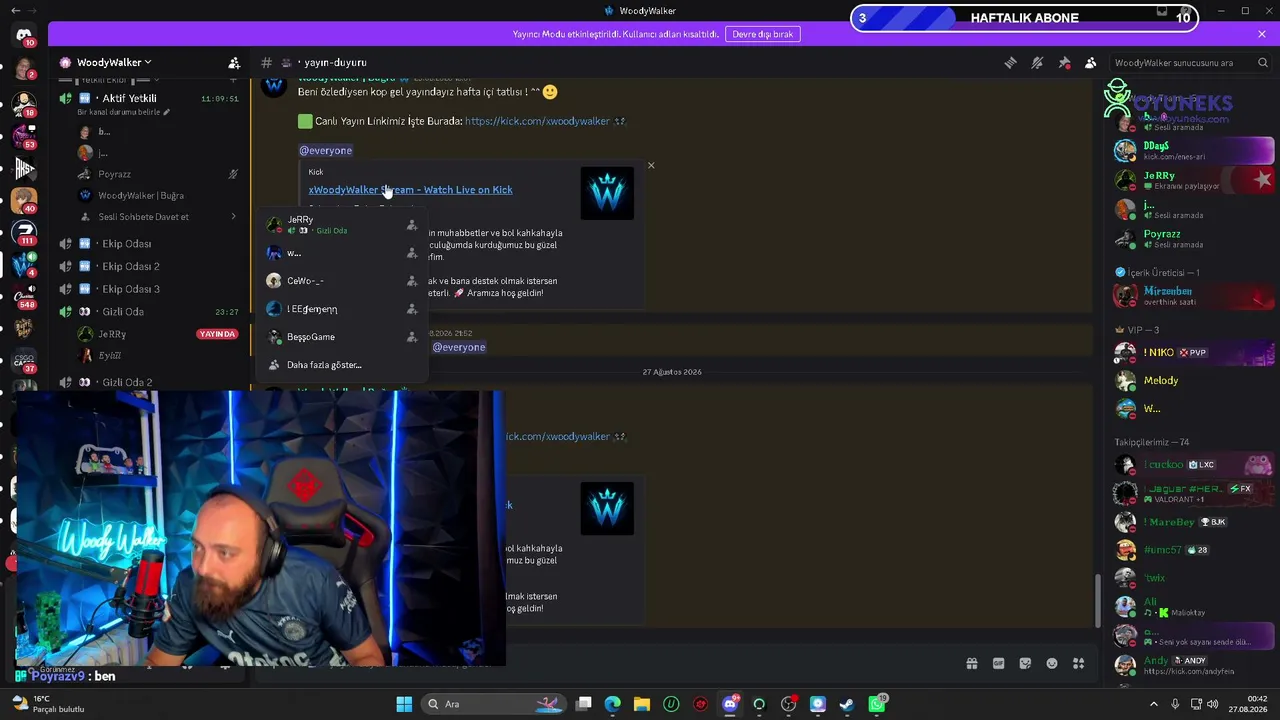
Task: Open the W logo embed thumbnail
Action: pos(607,193)
